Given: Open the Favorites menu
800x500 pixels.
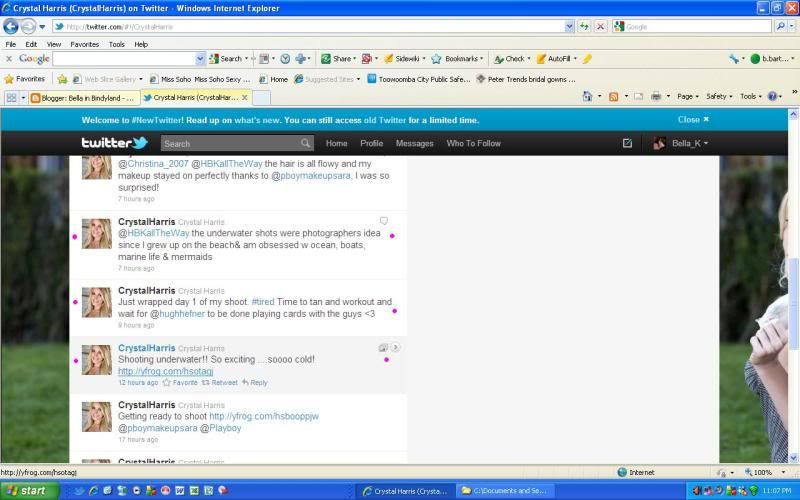Looking at the screenshot, I should (x=85, y=44).
